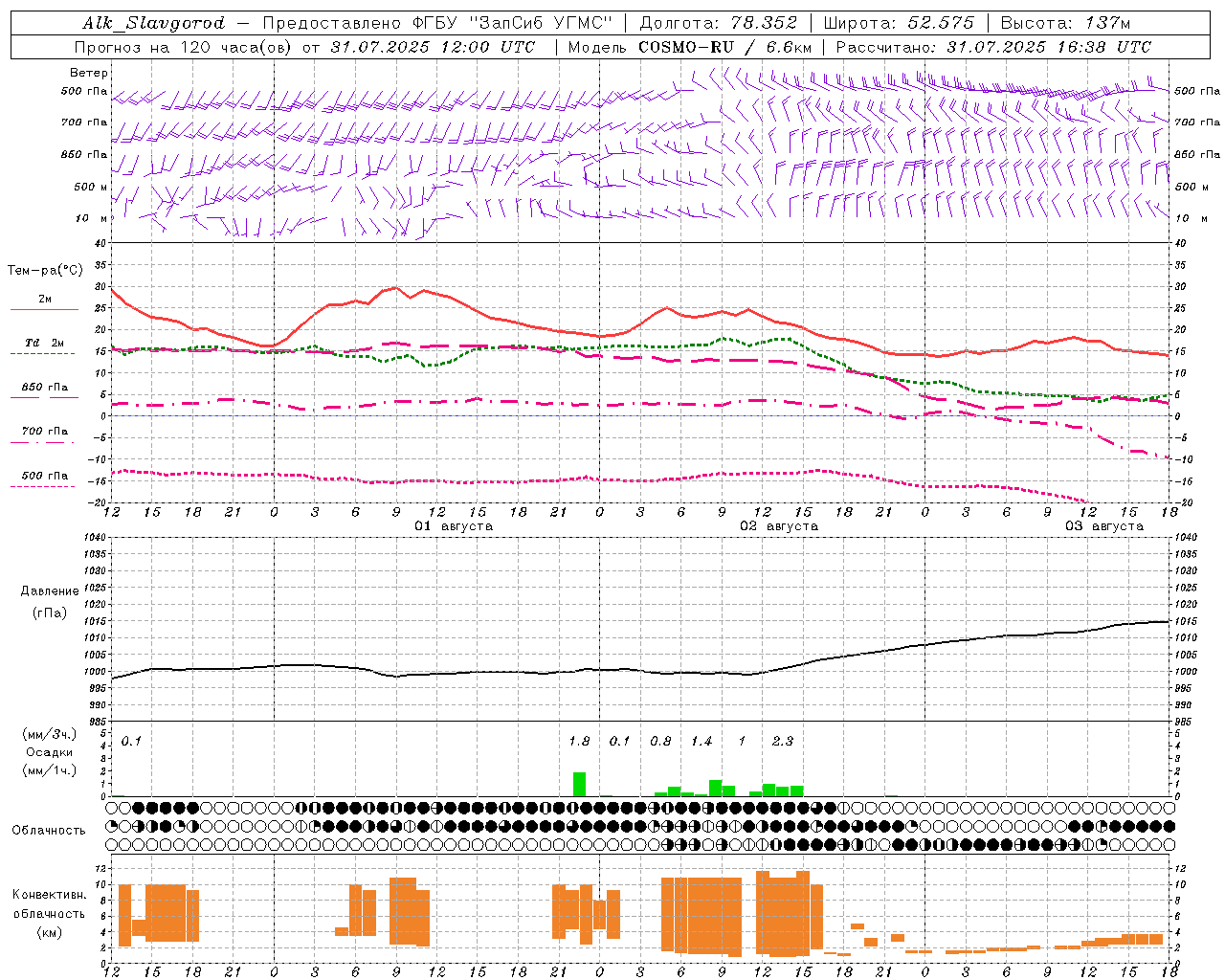Viewport: 1225px width, 980px height.
Task: Click the (мм/1ч.) precipitation unit label
Action: click(x=50, y=770)
